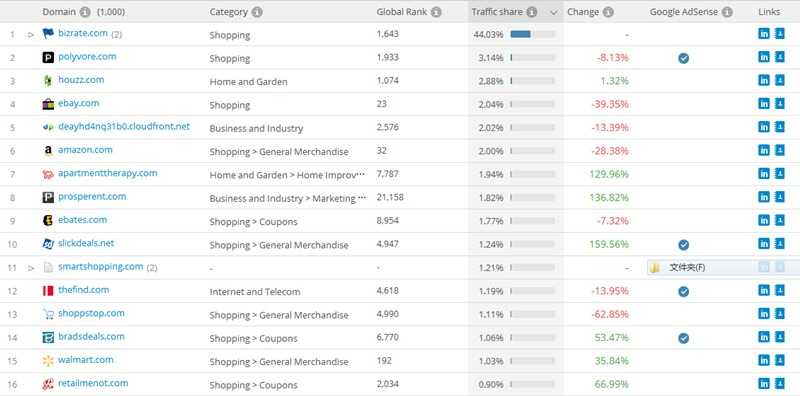The width and height of the screenshot is (800, 396).
Task: Click contact icon in retailmenot.com row
Action: coord(780,384)
